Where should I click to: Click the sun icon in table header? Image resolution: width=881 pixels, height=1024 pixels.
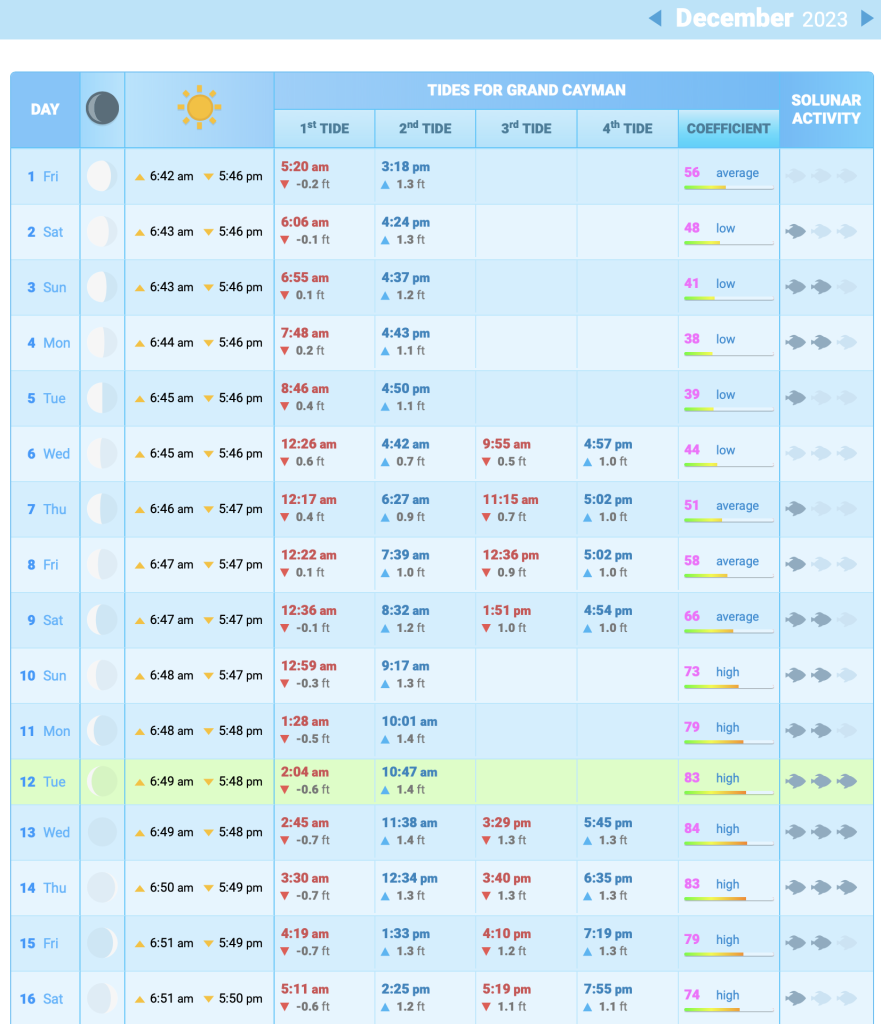pos(199,108)
